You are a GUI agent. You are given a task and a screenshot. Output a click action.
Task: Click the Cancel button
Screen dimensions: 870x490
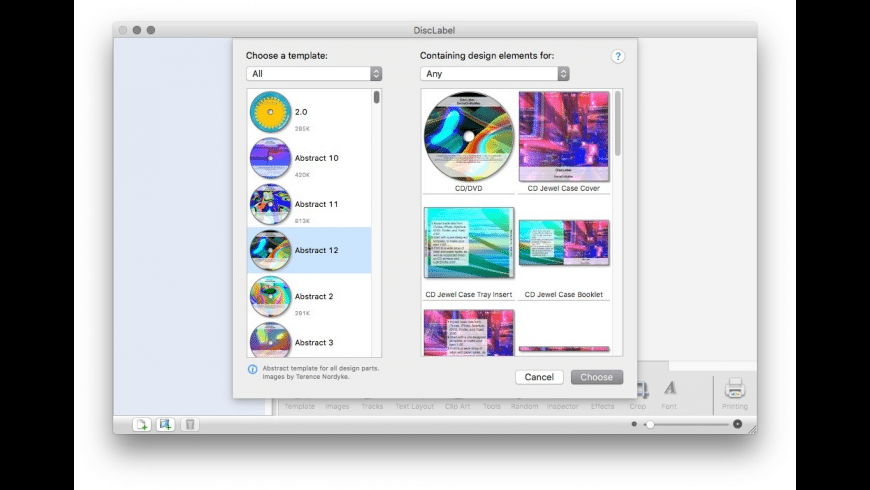pos(539,377)
